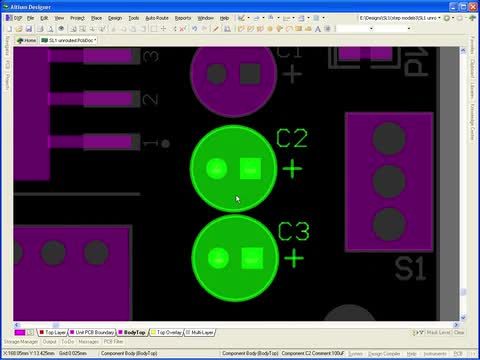Click the Layer Set 'LS' button
This screenshot has height=360, width=480.
(30, 332)
